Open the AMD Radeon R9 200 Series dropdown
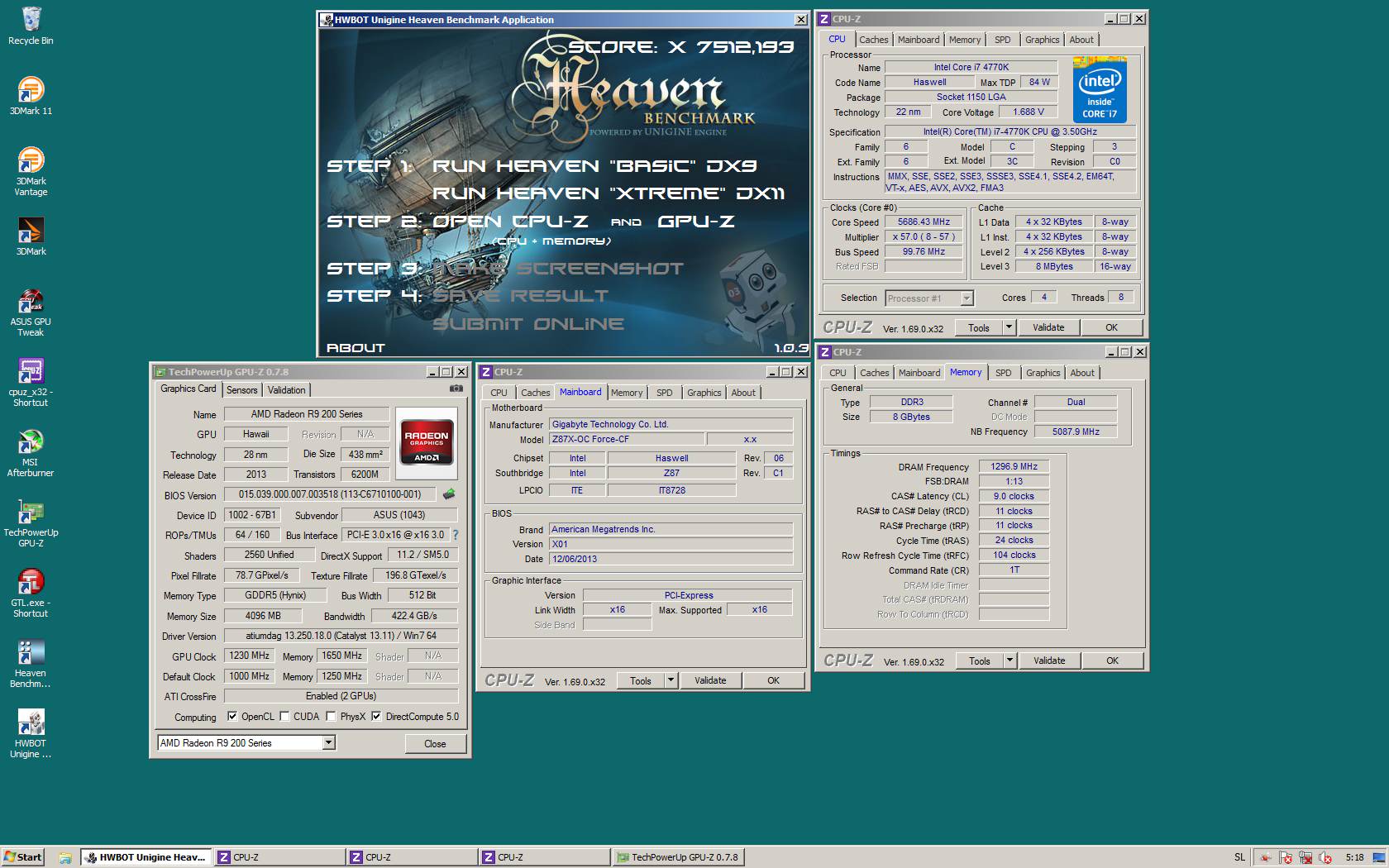This screenshot has width=1389, height=868. tap(328, 743)
